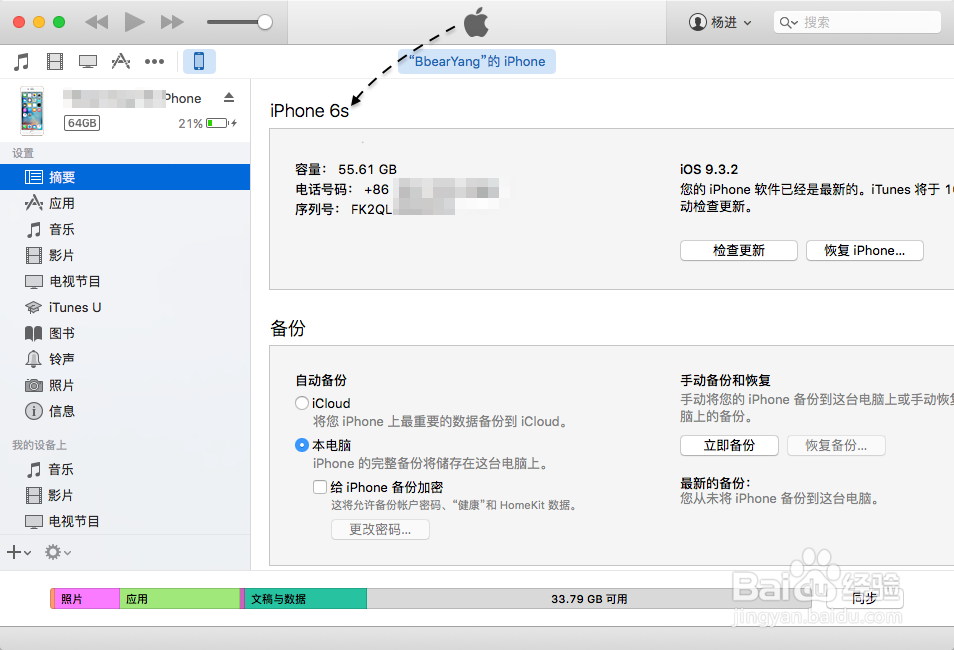Screen dimensions: 954x650
Task: Open the 音乐 sidebar item under 设置
Action: (60, 229)
